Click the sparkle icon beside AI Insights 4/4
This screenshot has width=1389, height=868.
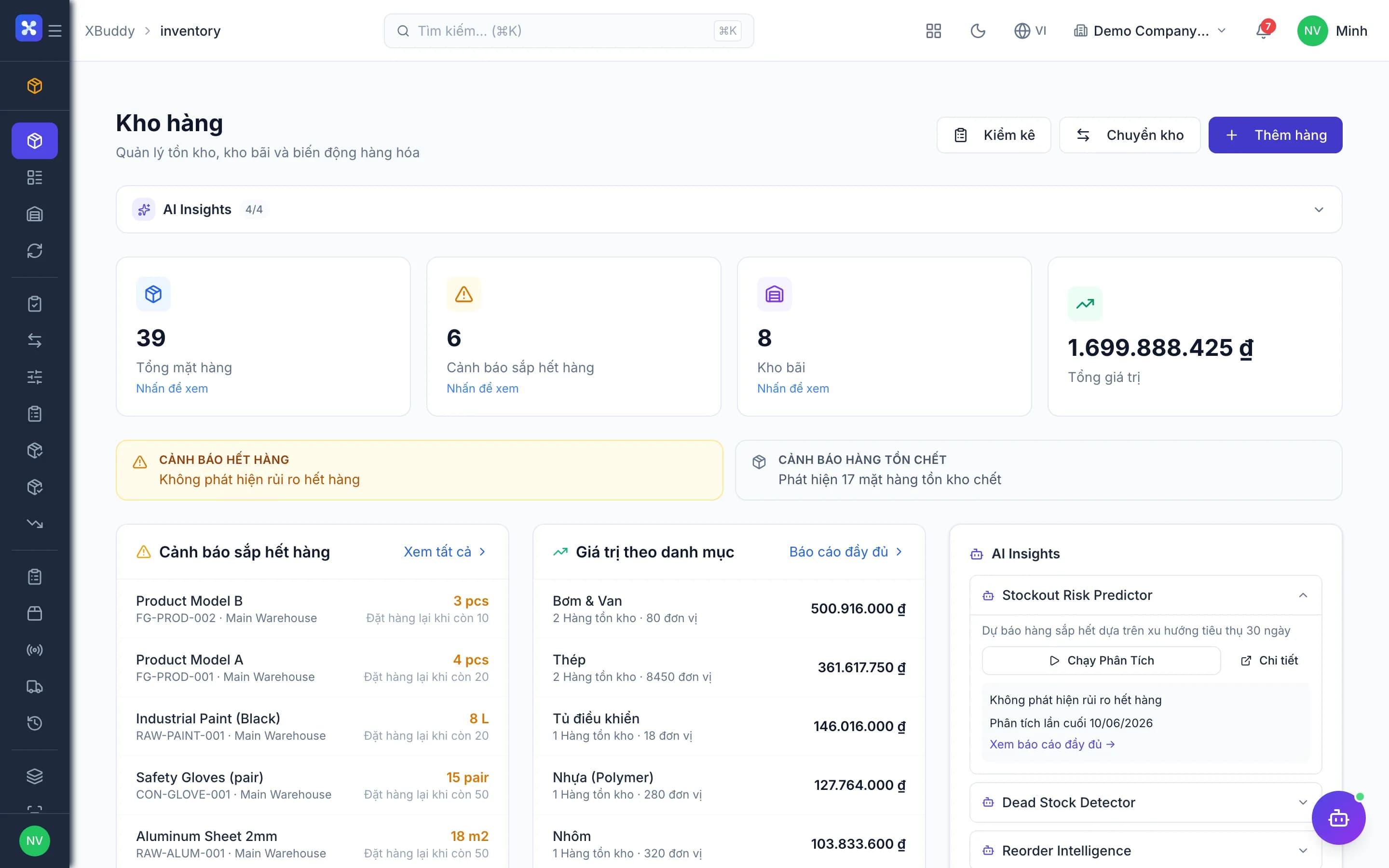coord(144,210)
